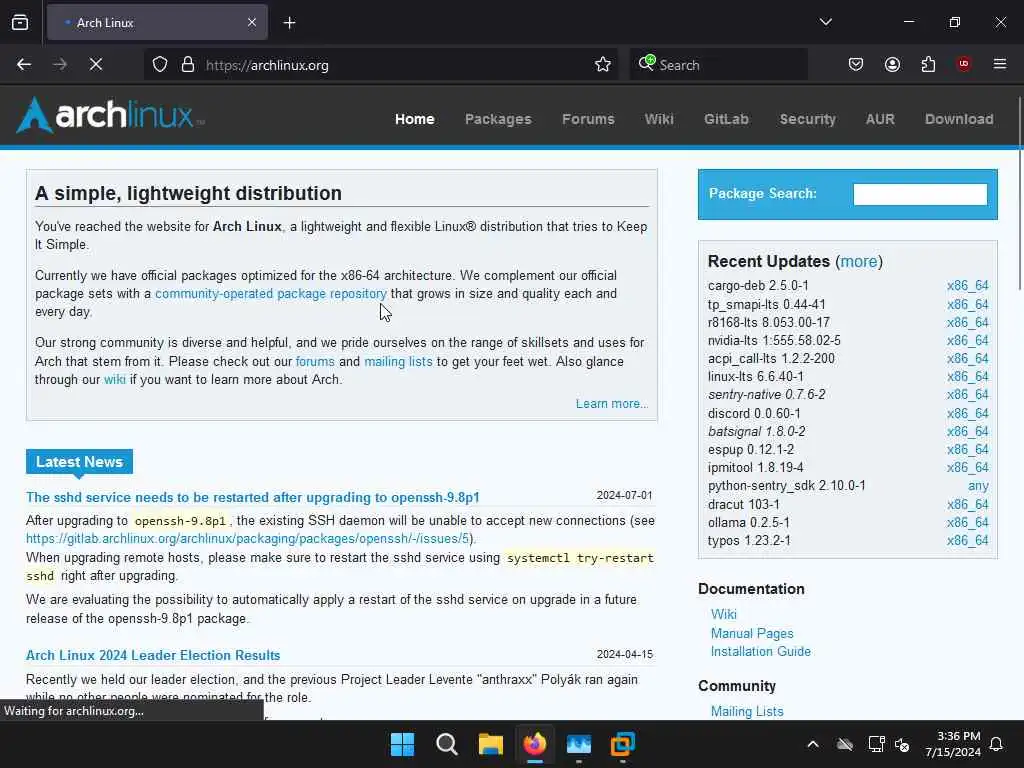Open Community Mailing Lists link
Viewport: 1024px width, 768px height.
click(x=747, y=711)
